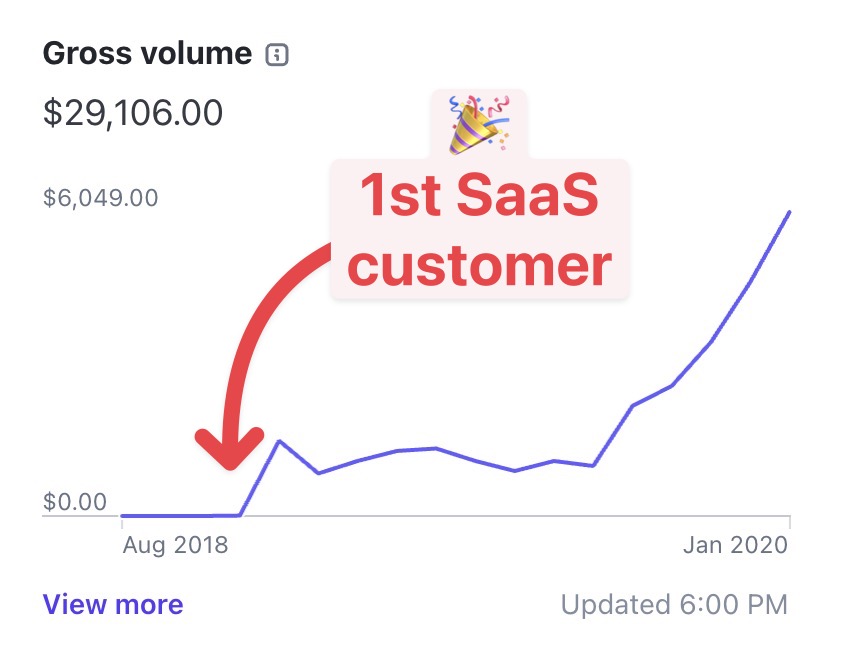Click the first spike on the chart line
Viewport: 848px width, 660px height.
click(x=279, y=439)
